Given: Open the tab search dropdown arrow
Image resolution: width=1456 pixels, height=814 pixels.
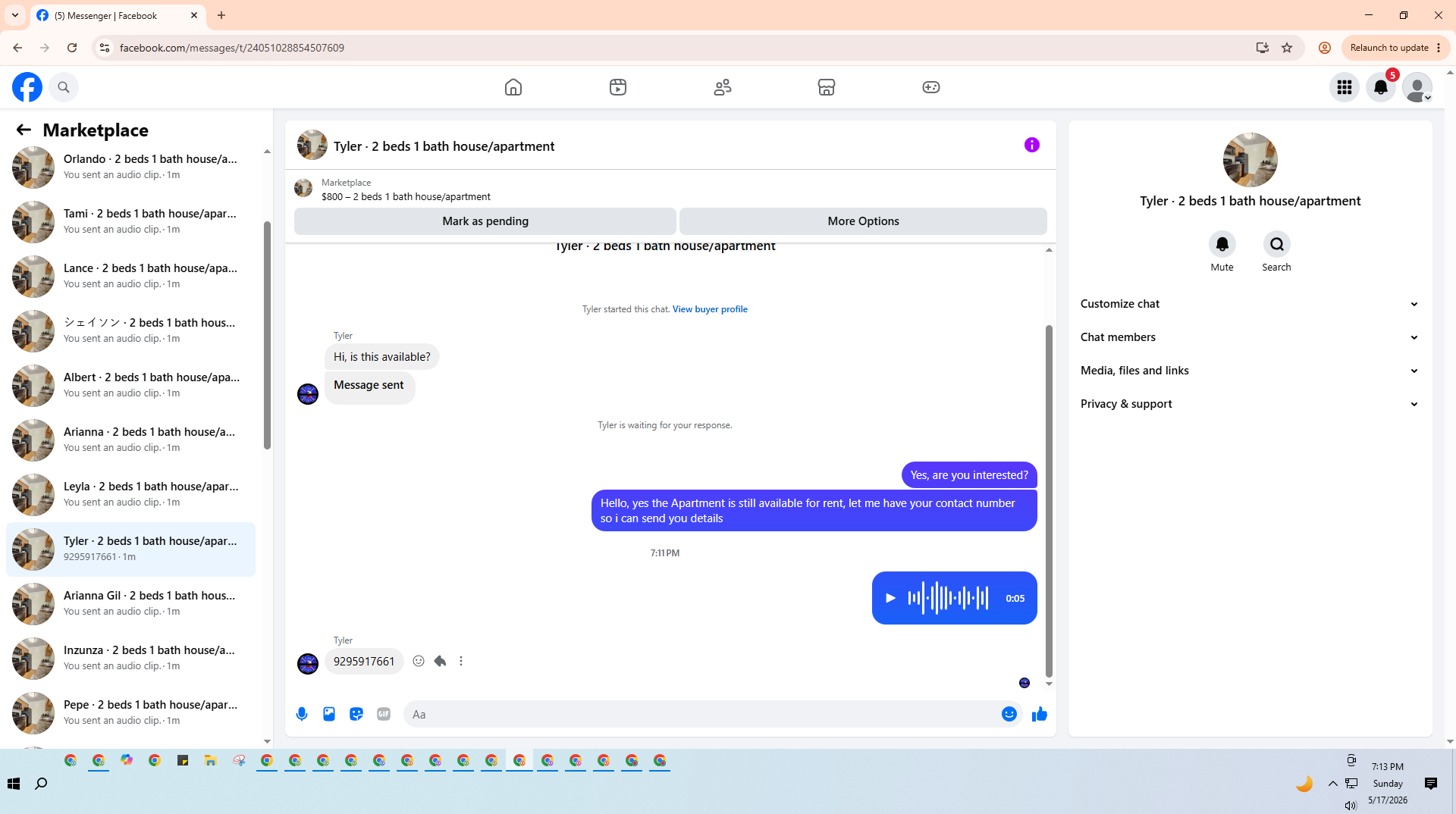Looking at the screenshot, I should point(15,15).
